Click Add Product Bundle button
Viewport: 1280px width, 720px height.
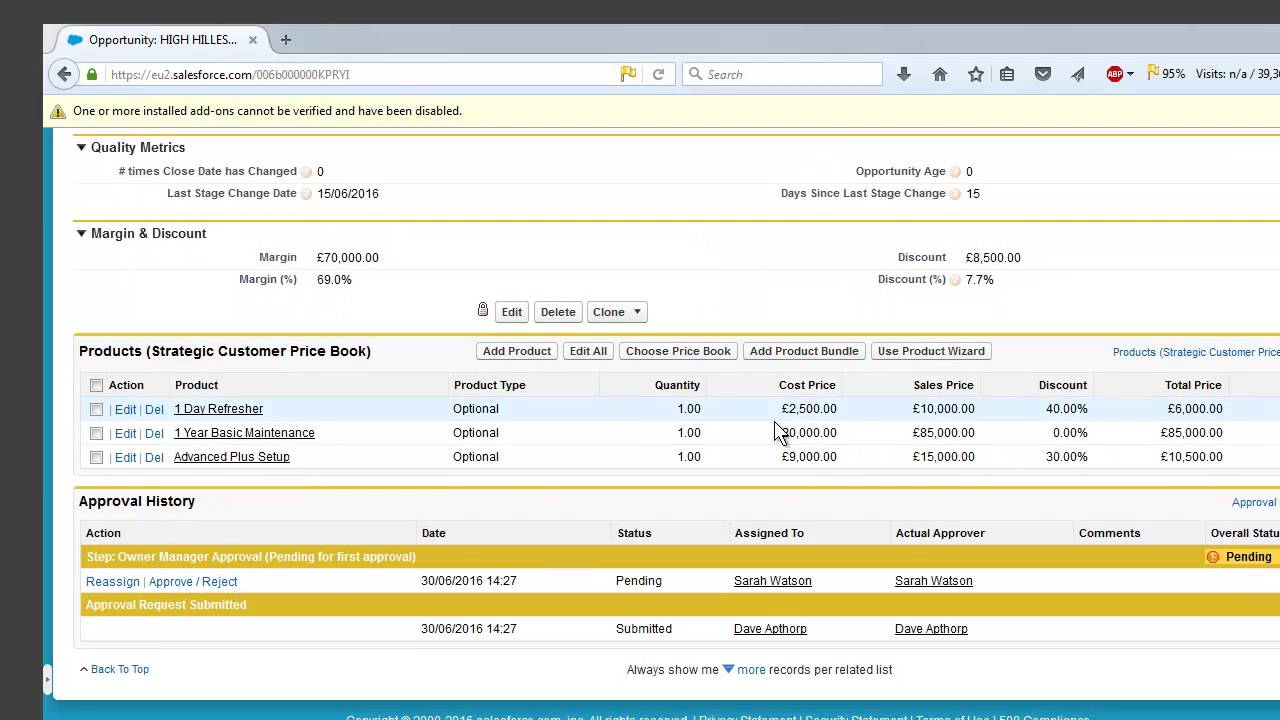[x=804, y=351]
